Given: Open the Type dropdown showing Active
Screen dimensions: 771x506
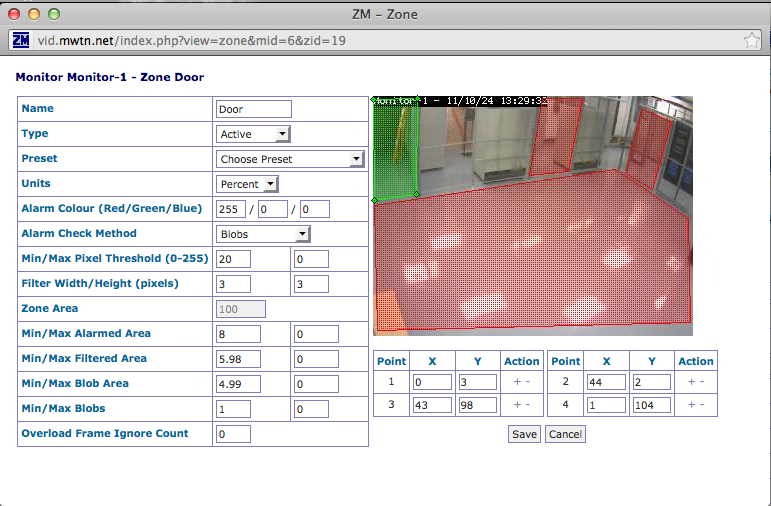Looking at the screenshot, I should 253,134.
